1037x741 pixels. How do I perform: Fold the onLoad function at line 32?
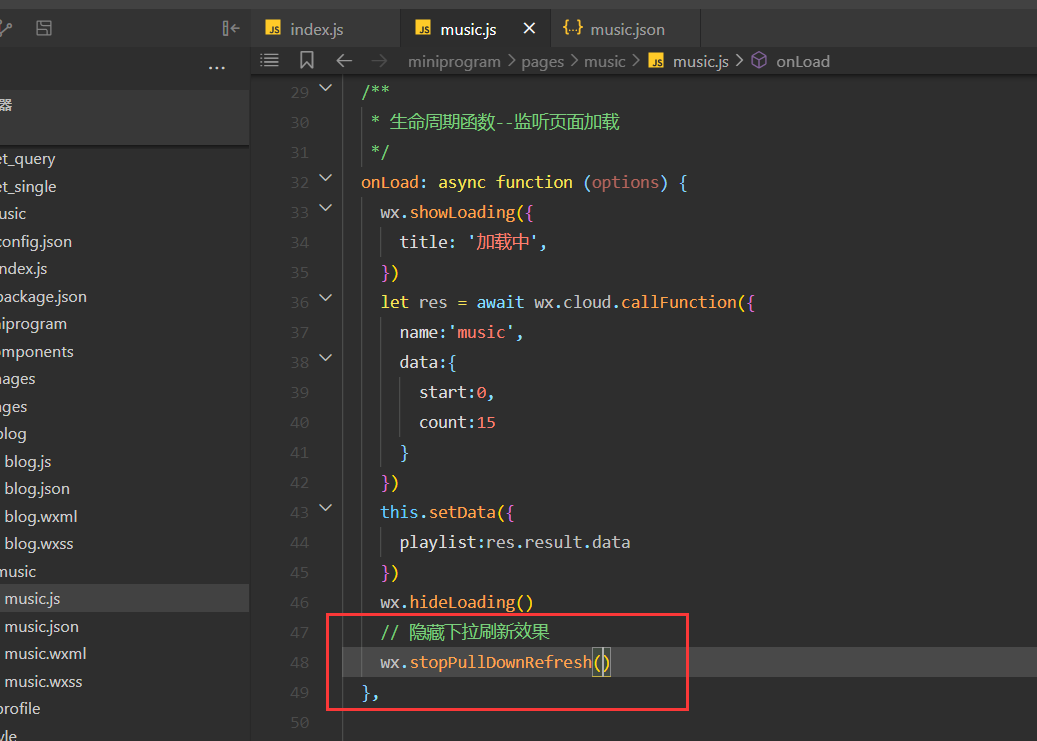(x=325, y=177)
